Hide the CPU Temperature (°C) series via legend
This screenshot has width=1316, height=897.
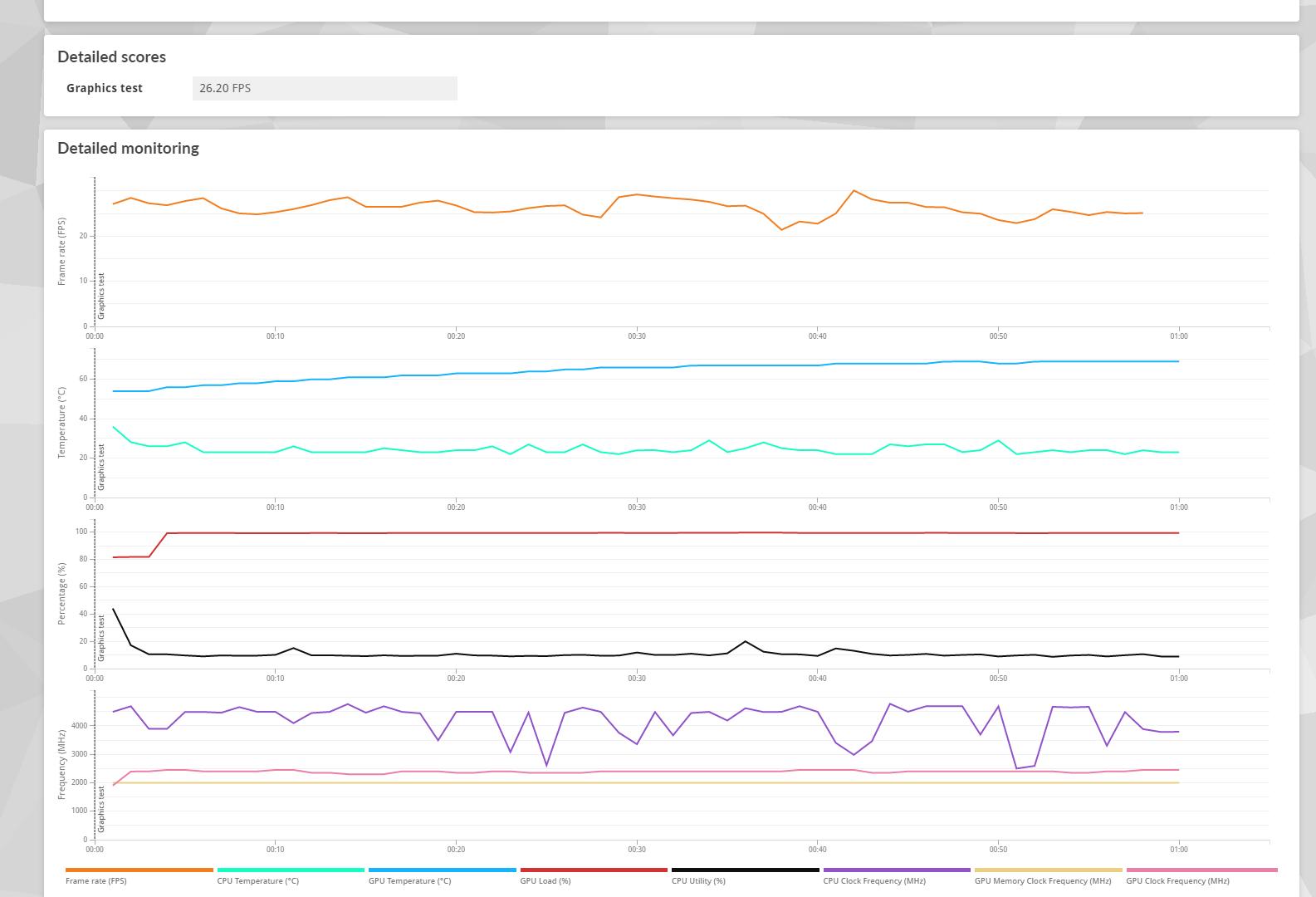pos(257,880)
